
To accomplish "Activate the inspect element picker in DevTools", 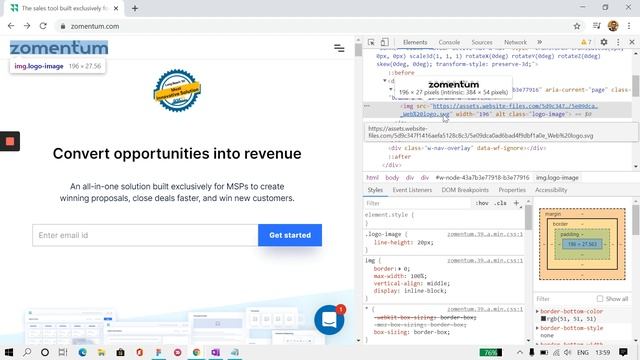I will (371, 42).
